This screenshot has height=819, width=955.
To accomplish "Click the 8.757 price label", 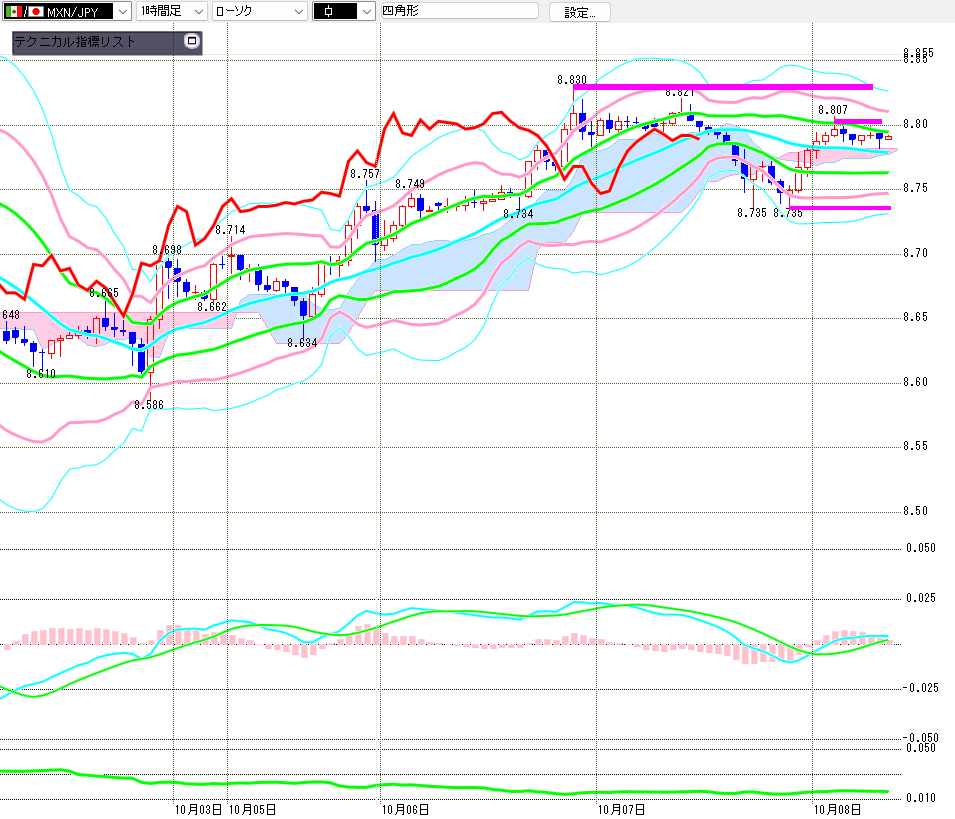I will click(365, 174).
